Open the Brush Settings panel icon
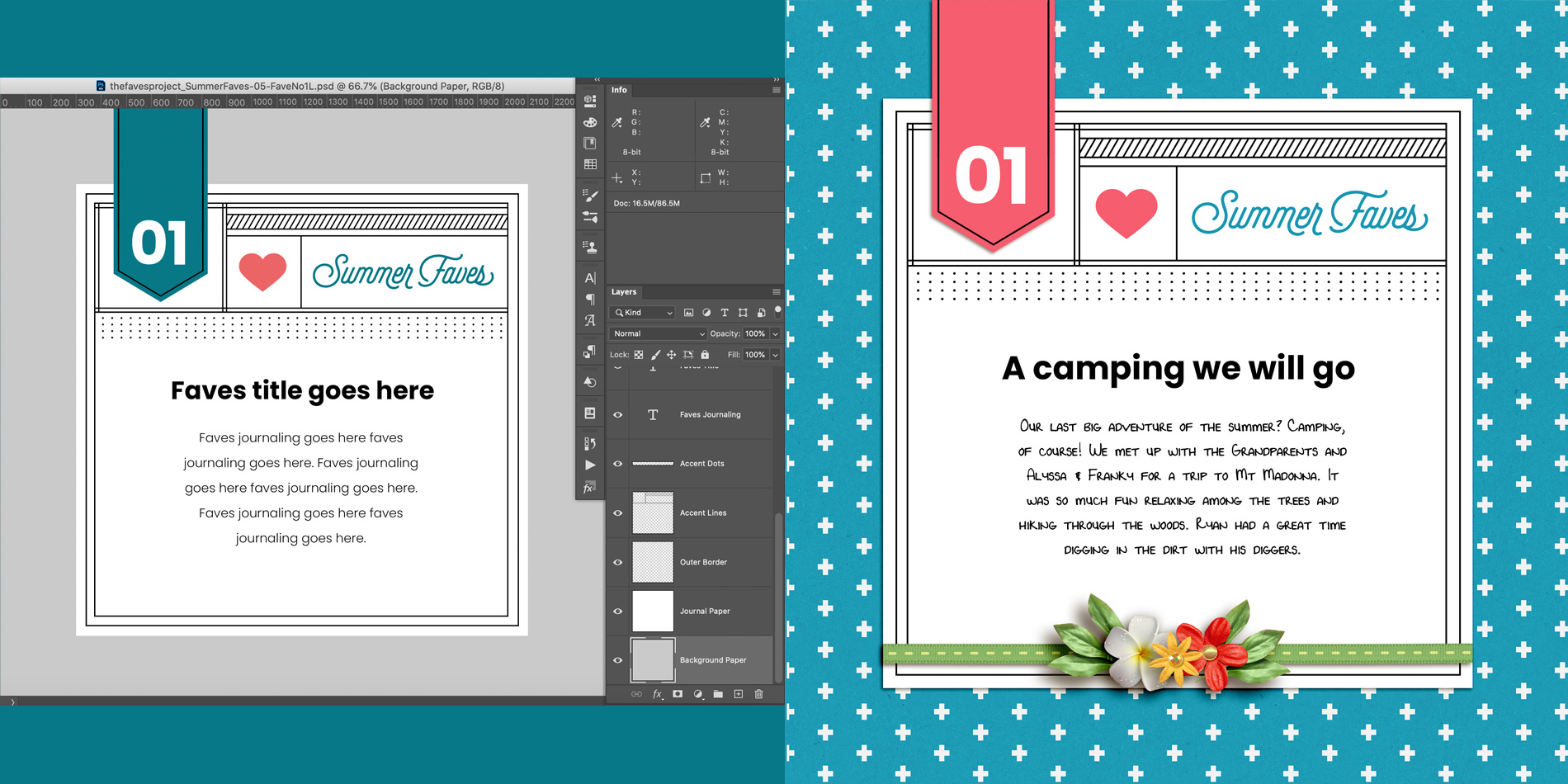The width and height of the screenshot is (1568, 784). click(590, 196)
